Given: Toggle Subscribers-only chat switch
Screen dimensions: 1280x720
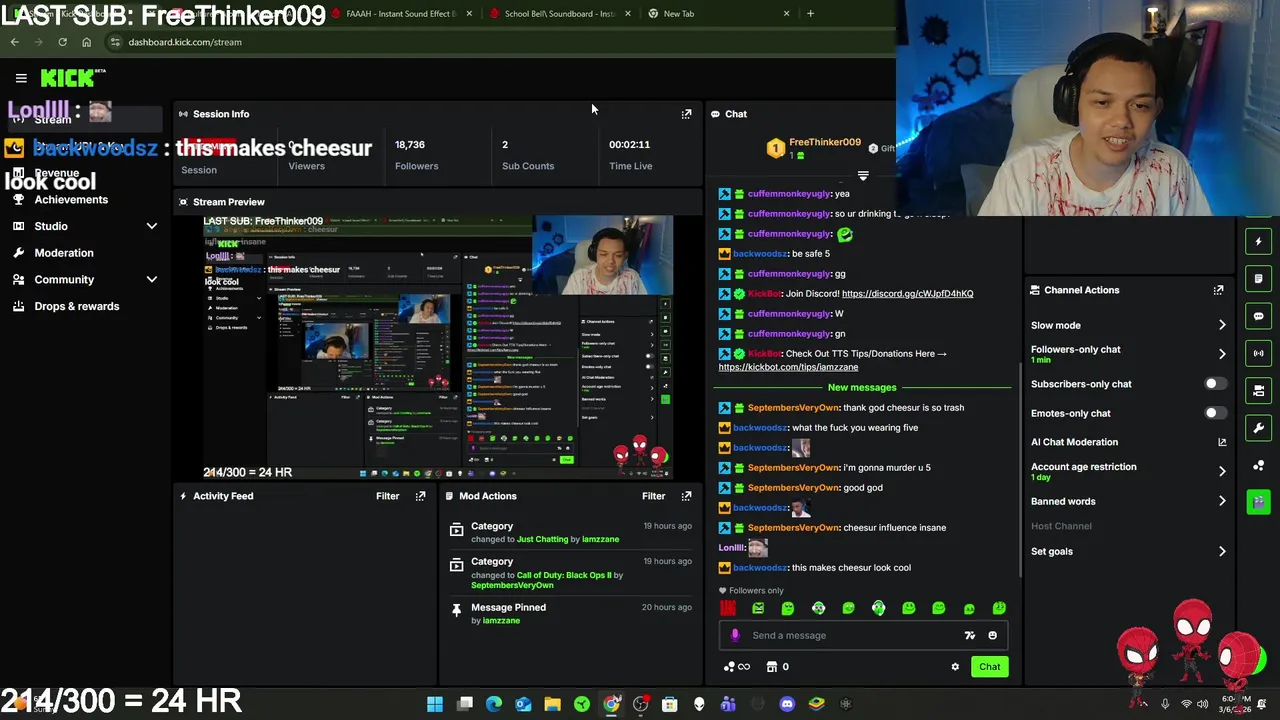Looking at the screenshot, I should 1214,384.
